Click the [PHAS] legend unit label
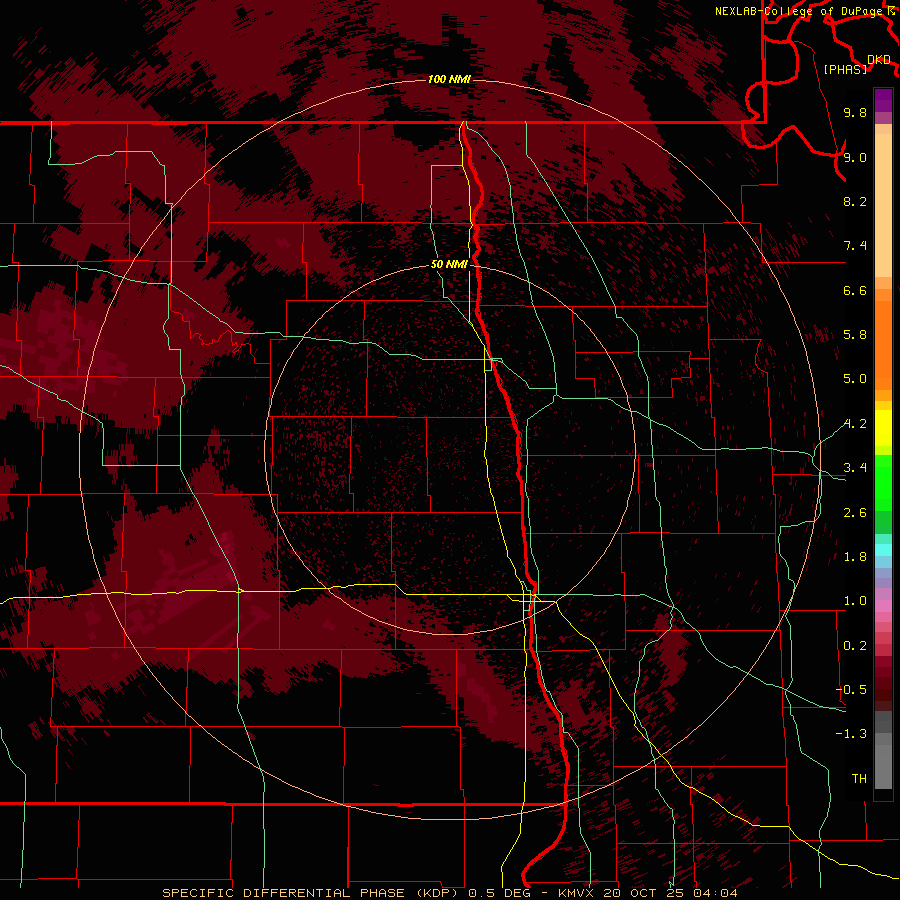The width and height of the screenshot is (900, 900). pos(845,69)
